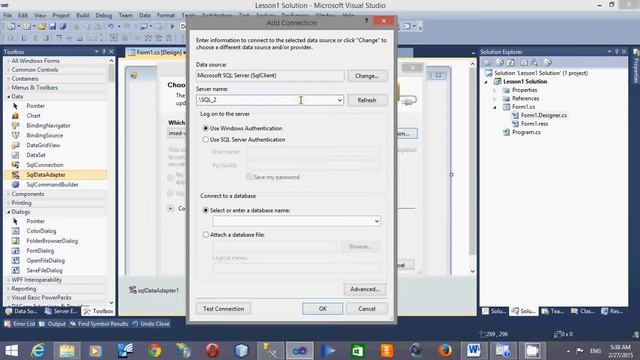Select the OpenFileDialog toolbox item
This screenshot has width=640, height=360.
coord(45,260)
